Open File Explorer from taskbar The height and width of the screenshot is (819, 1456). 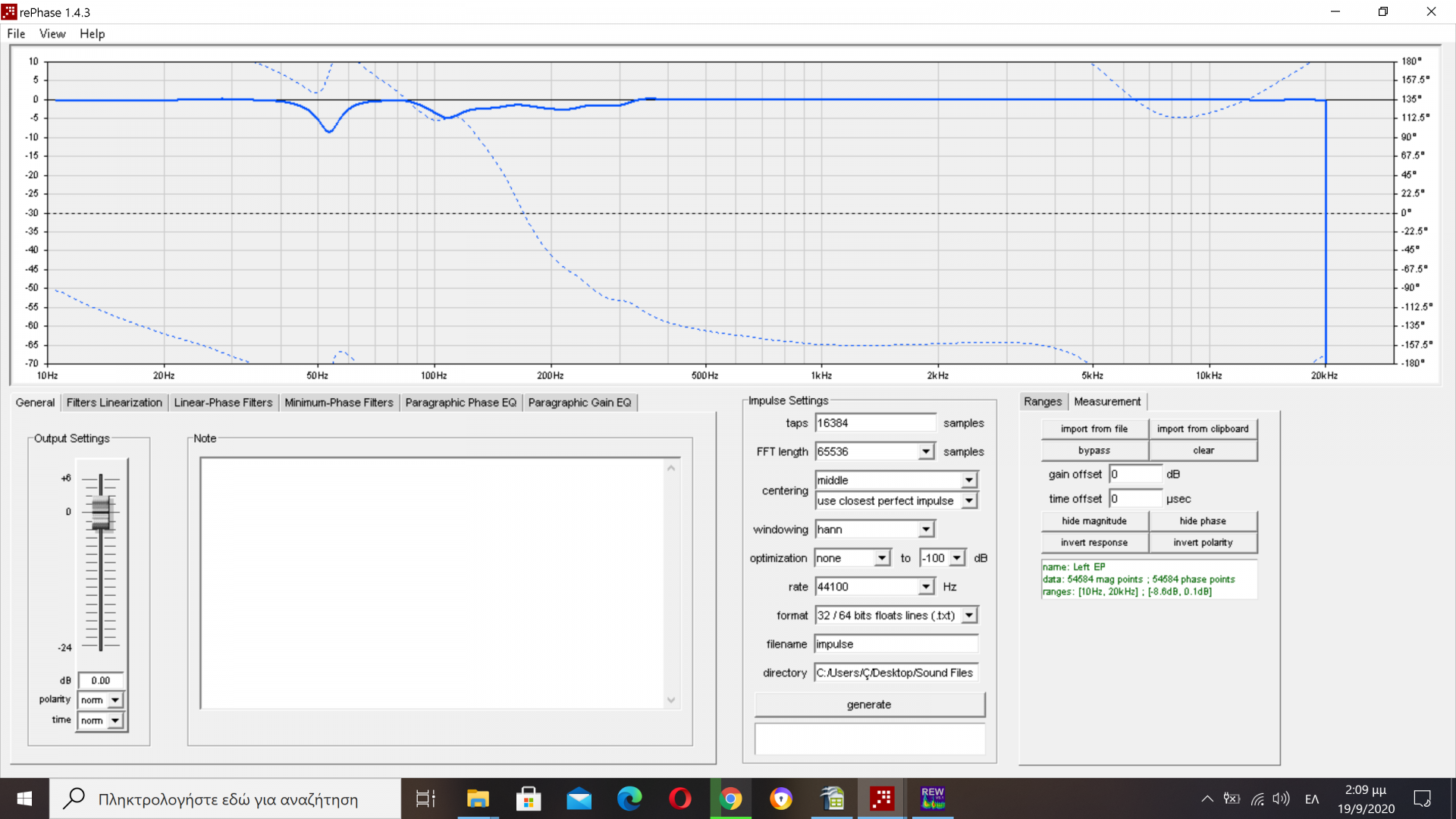coord(478,799)
